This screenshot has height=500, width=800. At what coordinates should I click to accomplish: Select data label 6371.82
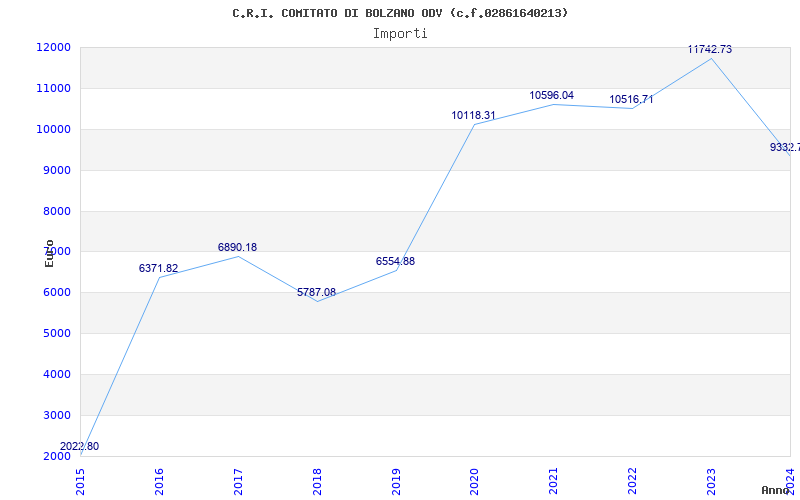[x=159, y=268]
